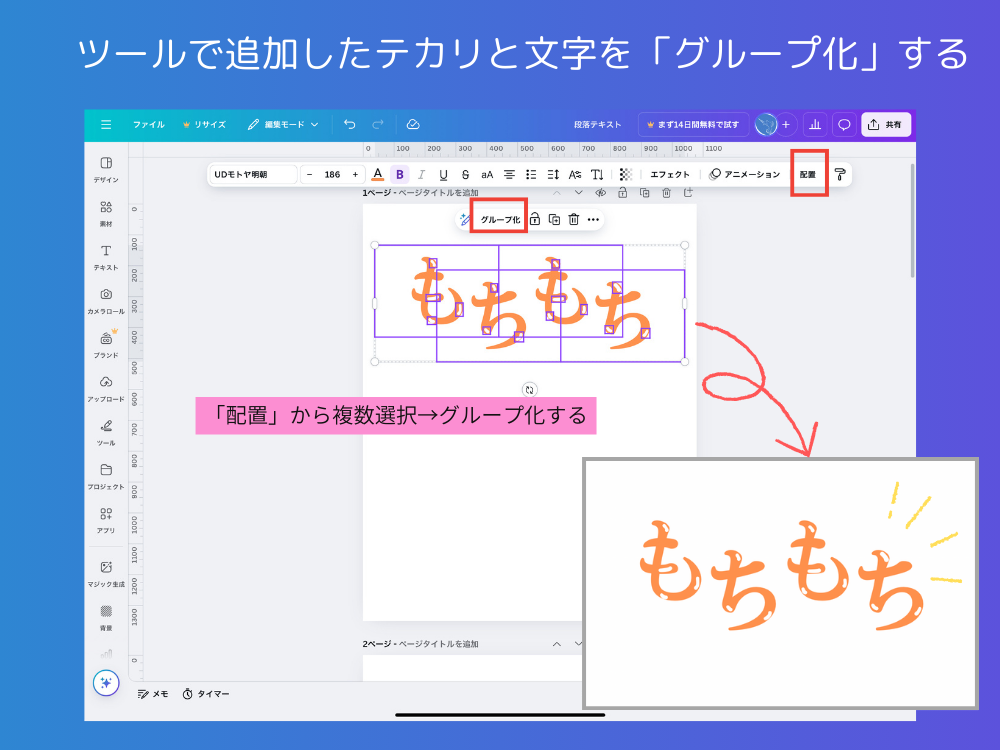Toggle strikethrough formatting

point(464,174)
